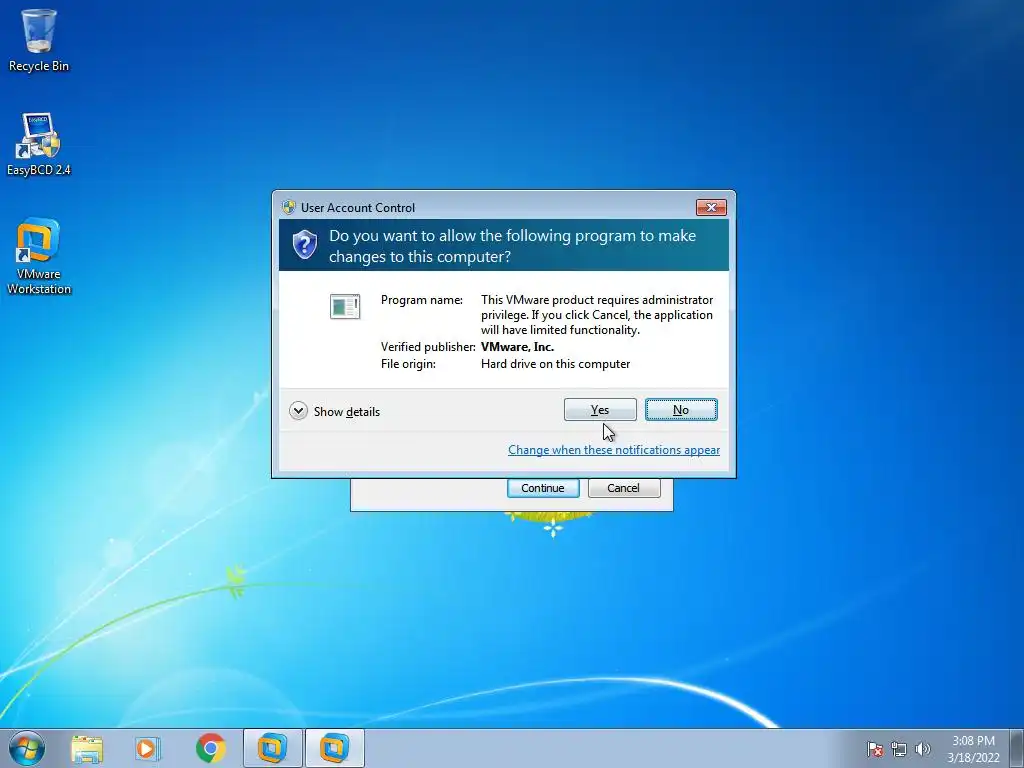Viewport: 1024px width, 768px height.
Task: Open Windows Explorer from the taskbar
Action: [x=87, y=748]
